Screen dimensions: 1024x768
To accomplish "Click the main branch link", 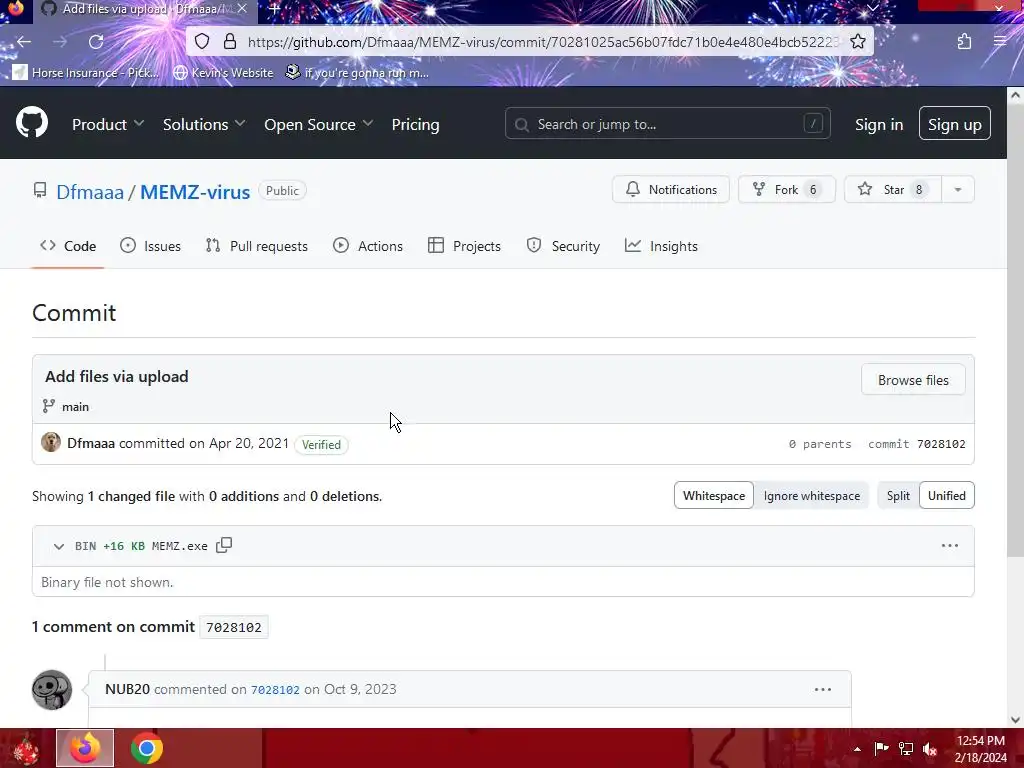I will click(x=75, y=407).
